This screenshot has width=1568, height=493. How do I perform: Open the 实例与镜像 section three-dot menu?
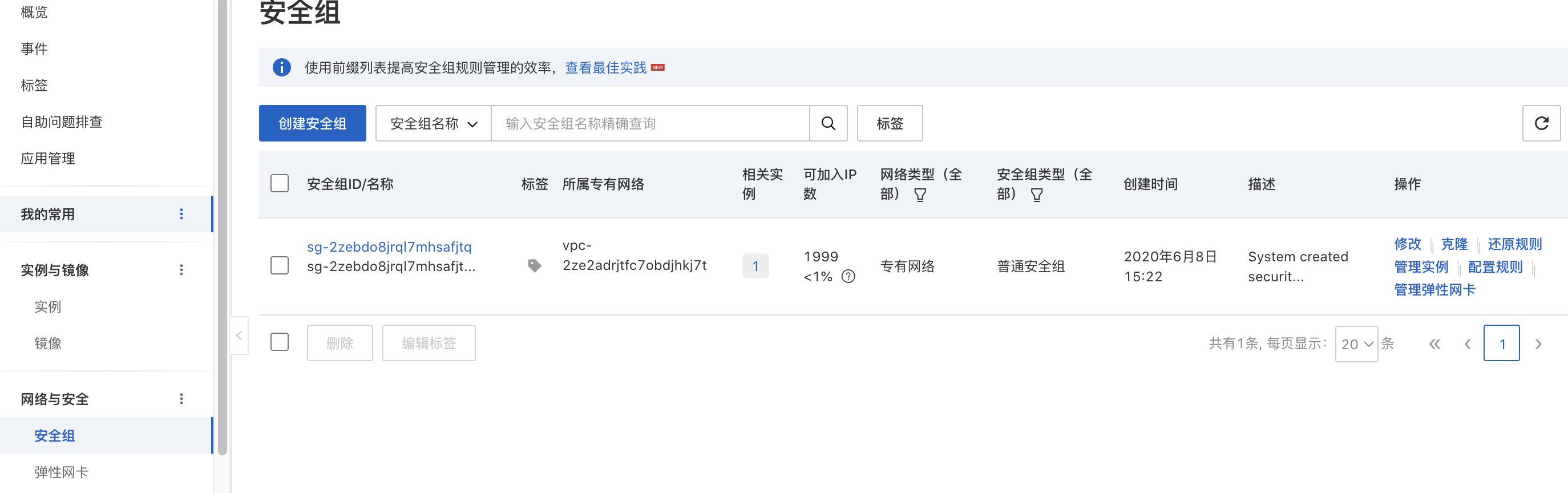click(x=181, y=270)
